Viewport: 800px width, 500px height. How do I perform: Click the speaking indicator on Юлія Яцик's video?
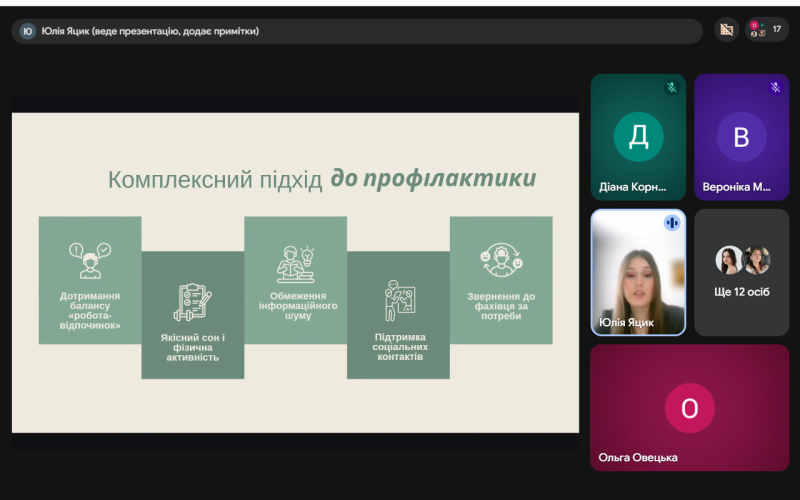671,223
